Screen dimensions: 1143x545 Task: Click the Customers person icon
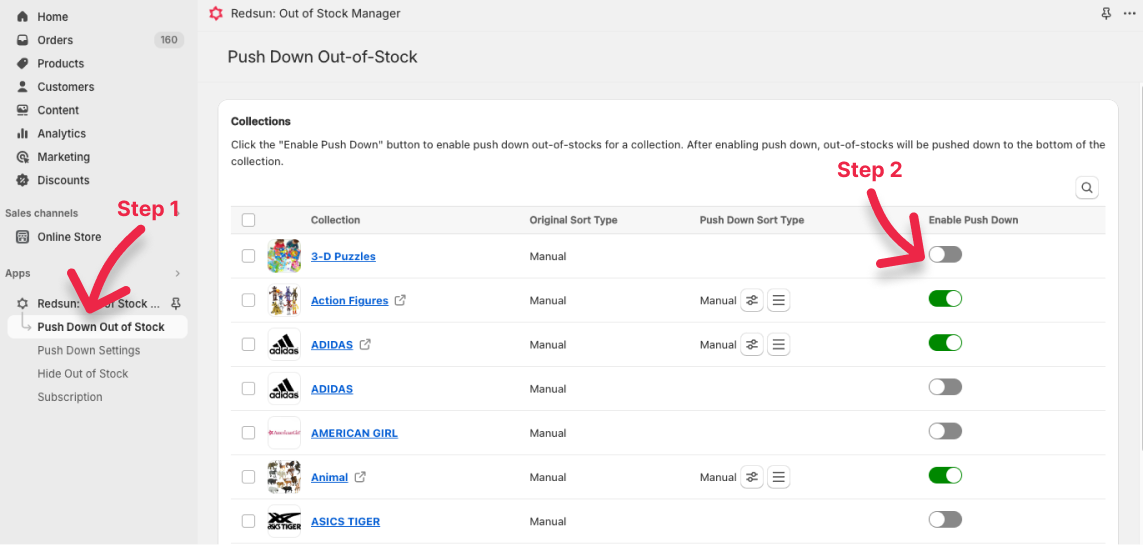pos(23,87)
